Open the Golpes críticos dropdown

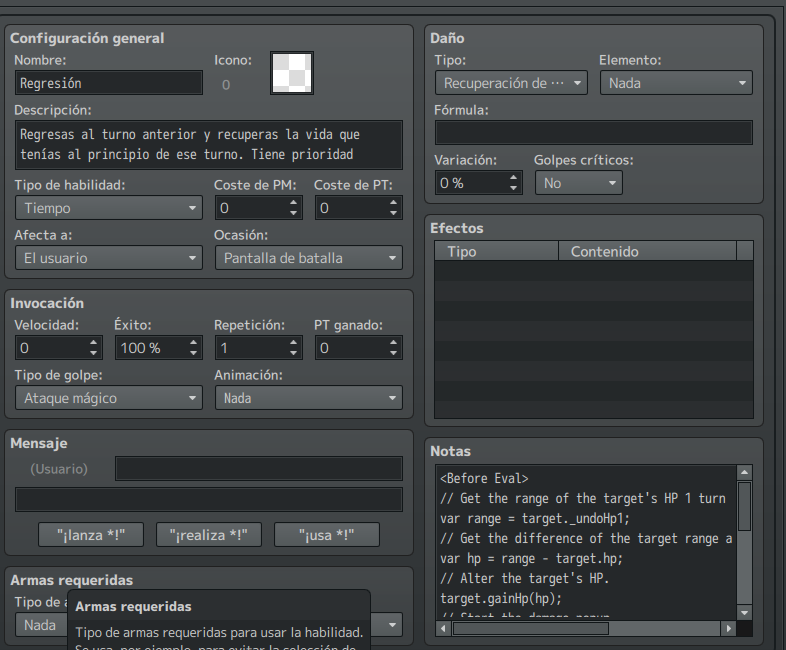578,183
